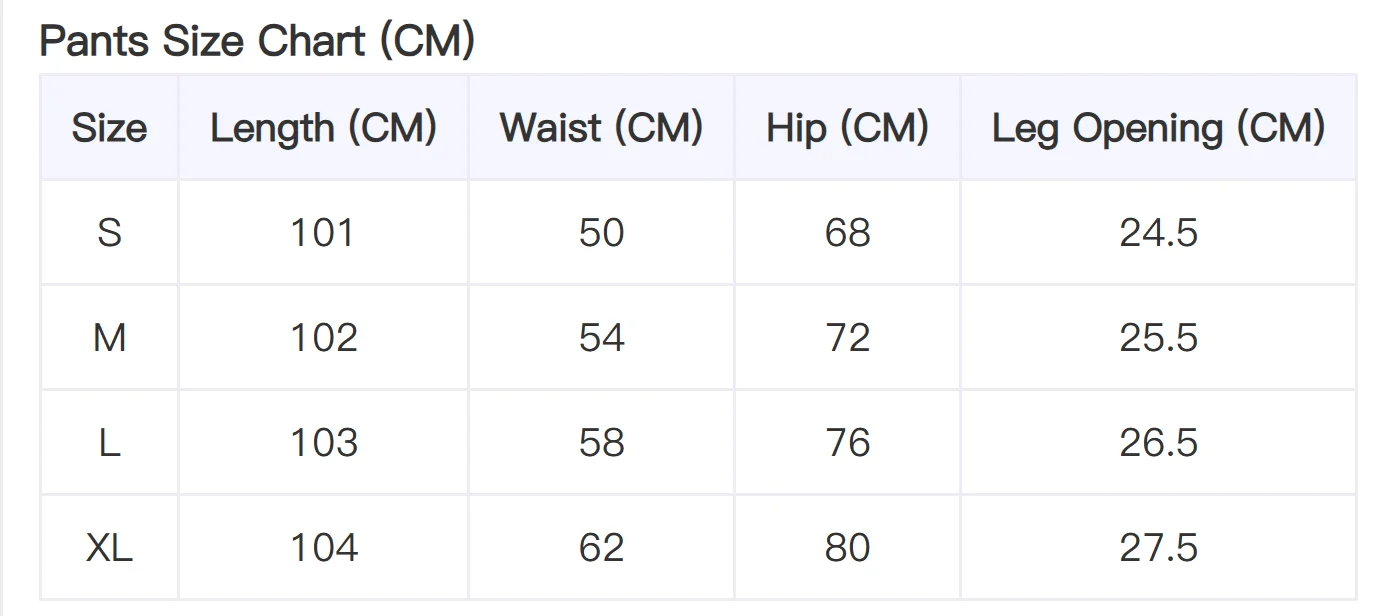This screenshot has width=1385, height=616.
Task: Select the waist value 62
Action: click(x=601, y=548)
